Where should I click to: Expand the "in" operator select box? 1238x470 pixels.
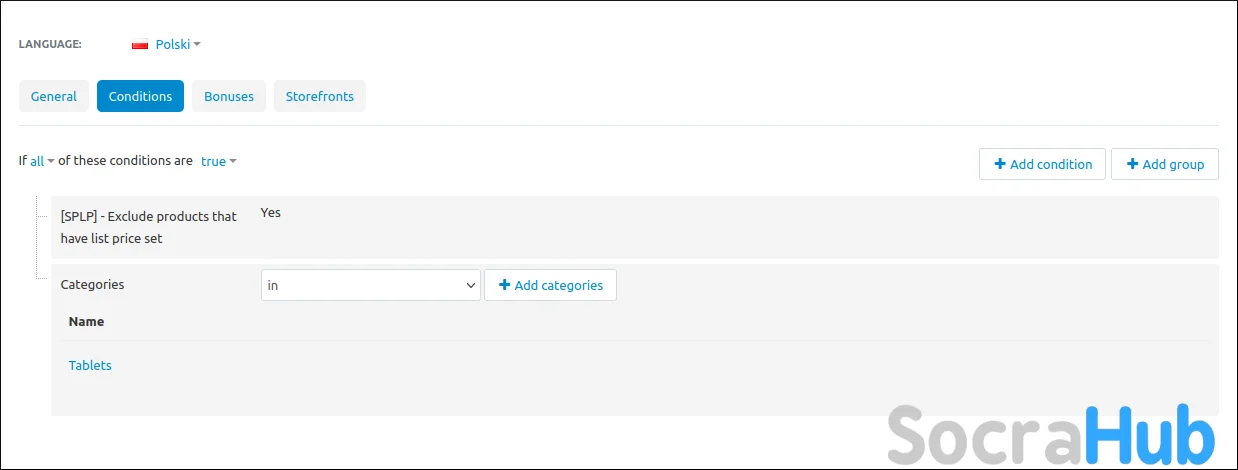[x=371, y=285]
